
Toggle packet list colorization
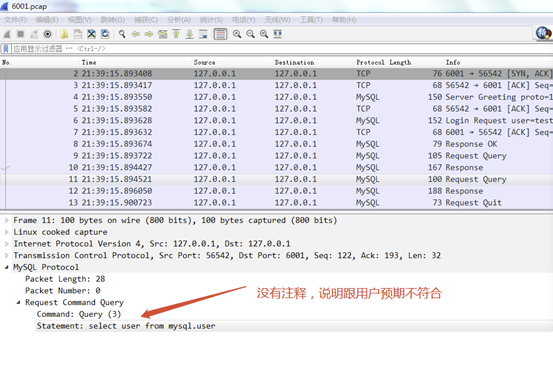tap(220, 34)
